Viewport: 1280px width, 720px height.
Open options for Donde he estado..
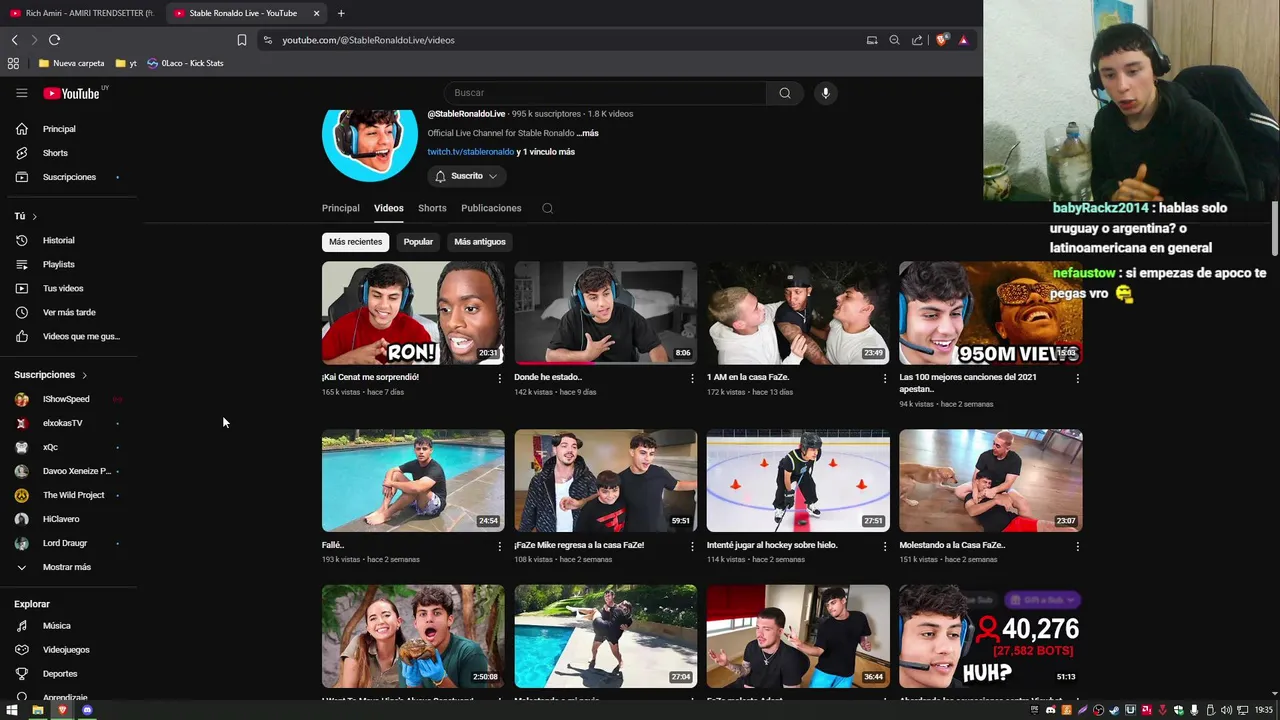pos(692,379)
